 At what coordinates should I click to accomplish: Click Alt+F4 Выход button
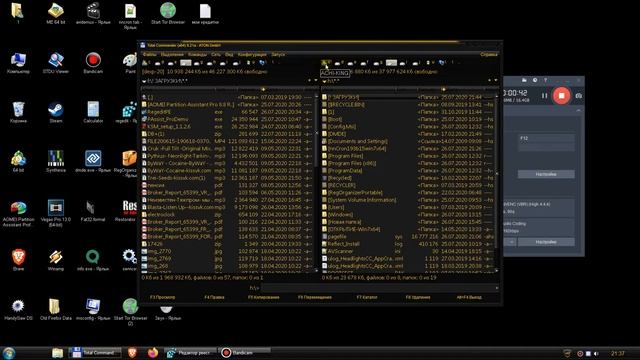coord(469,297)
